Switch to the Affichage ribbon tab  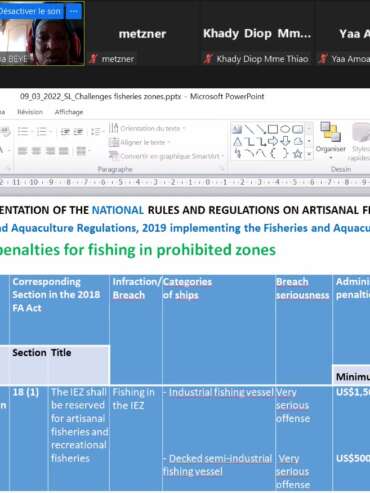point(69,112)
